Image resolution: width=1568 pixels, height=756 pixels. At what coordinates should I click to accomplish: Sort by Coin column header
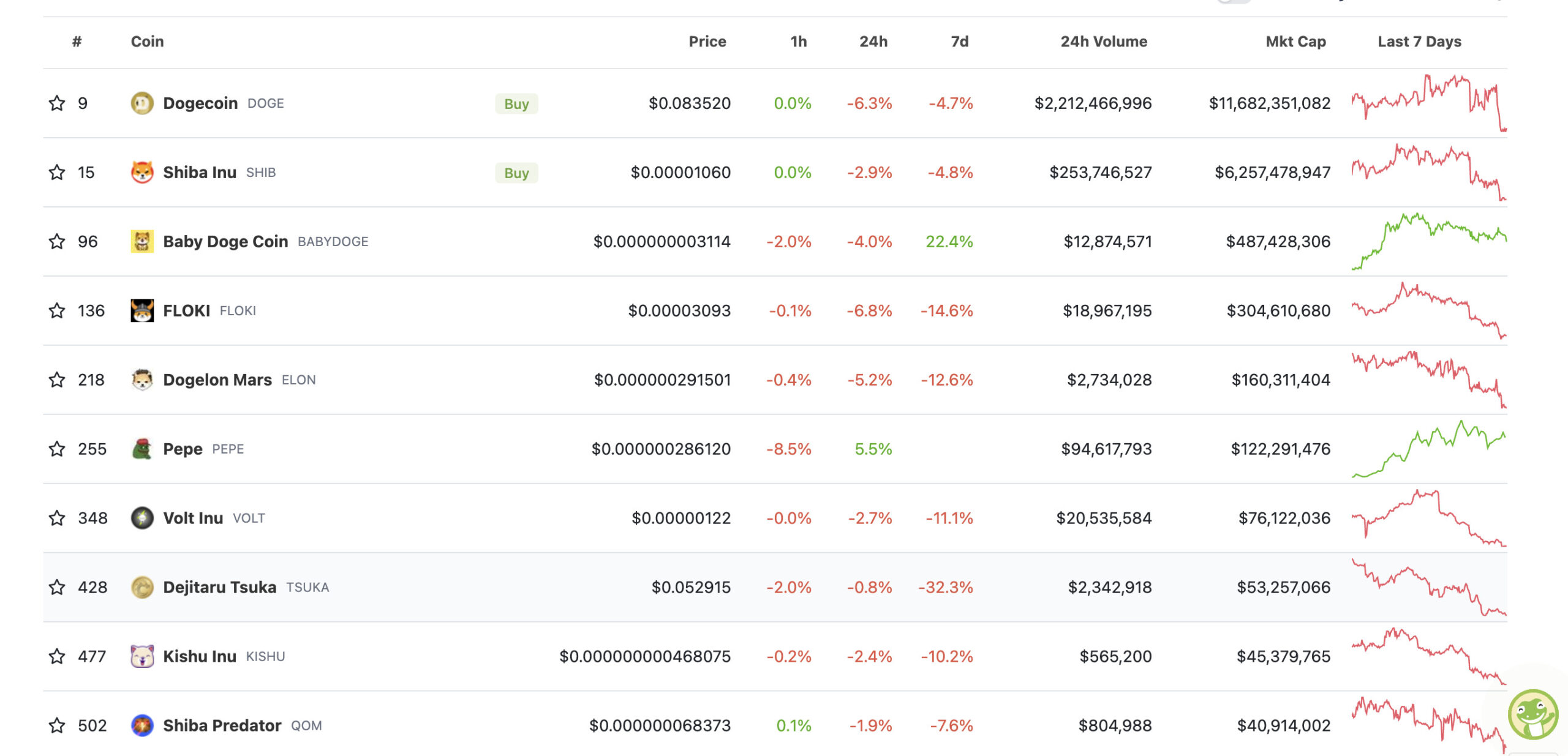148,42
